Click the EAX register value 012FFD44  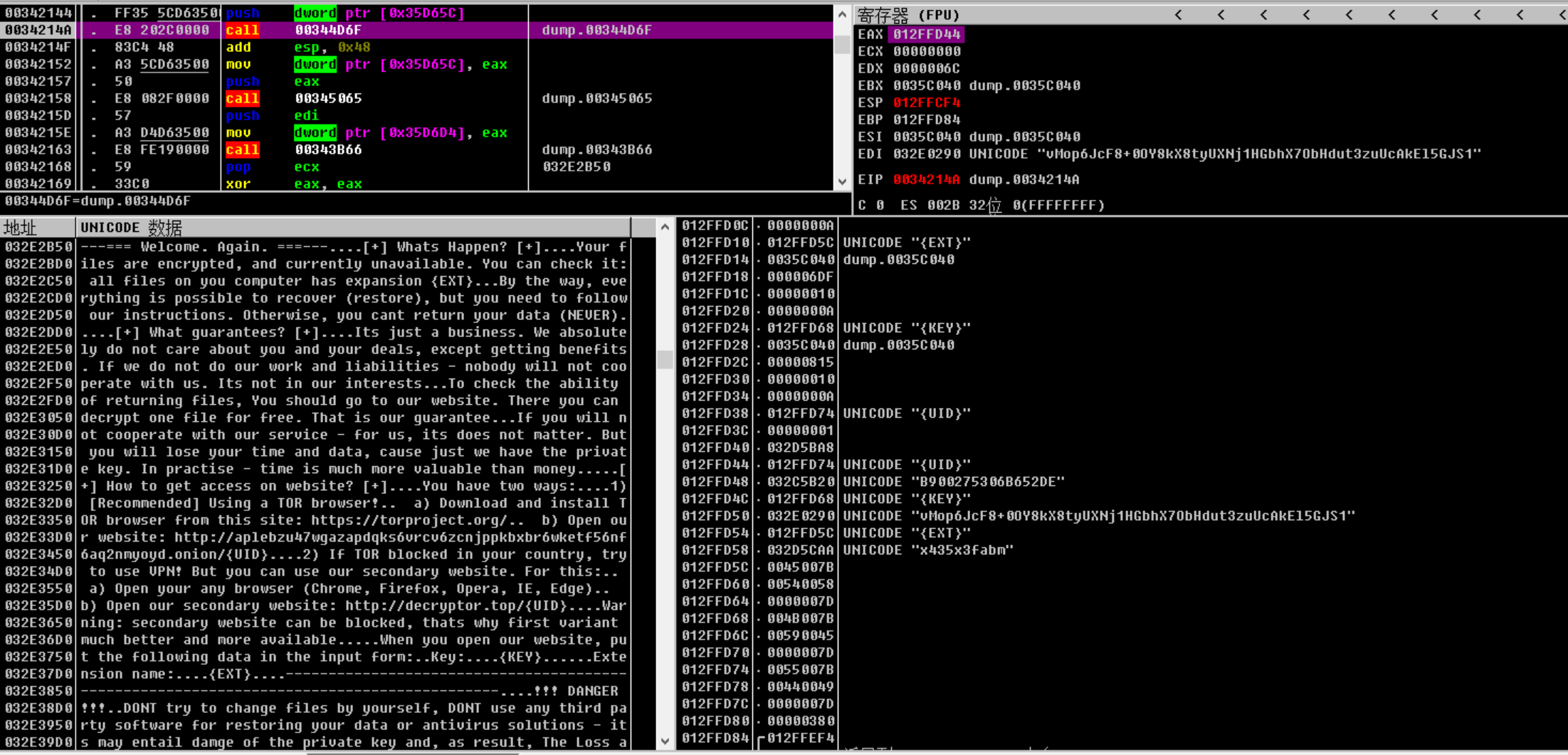(x=926, y=34)
